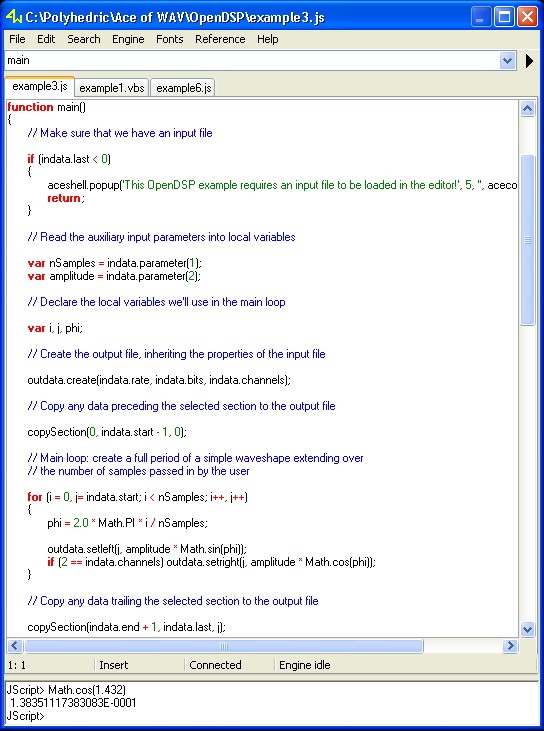This screenshot has height=731, width=544.
Task: Switch to the example6.js tab
Action: 184,88
